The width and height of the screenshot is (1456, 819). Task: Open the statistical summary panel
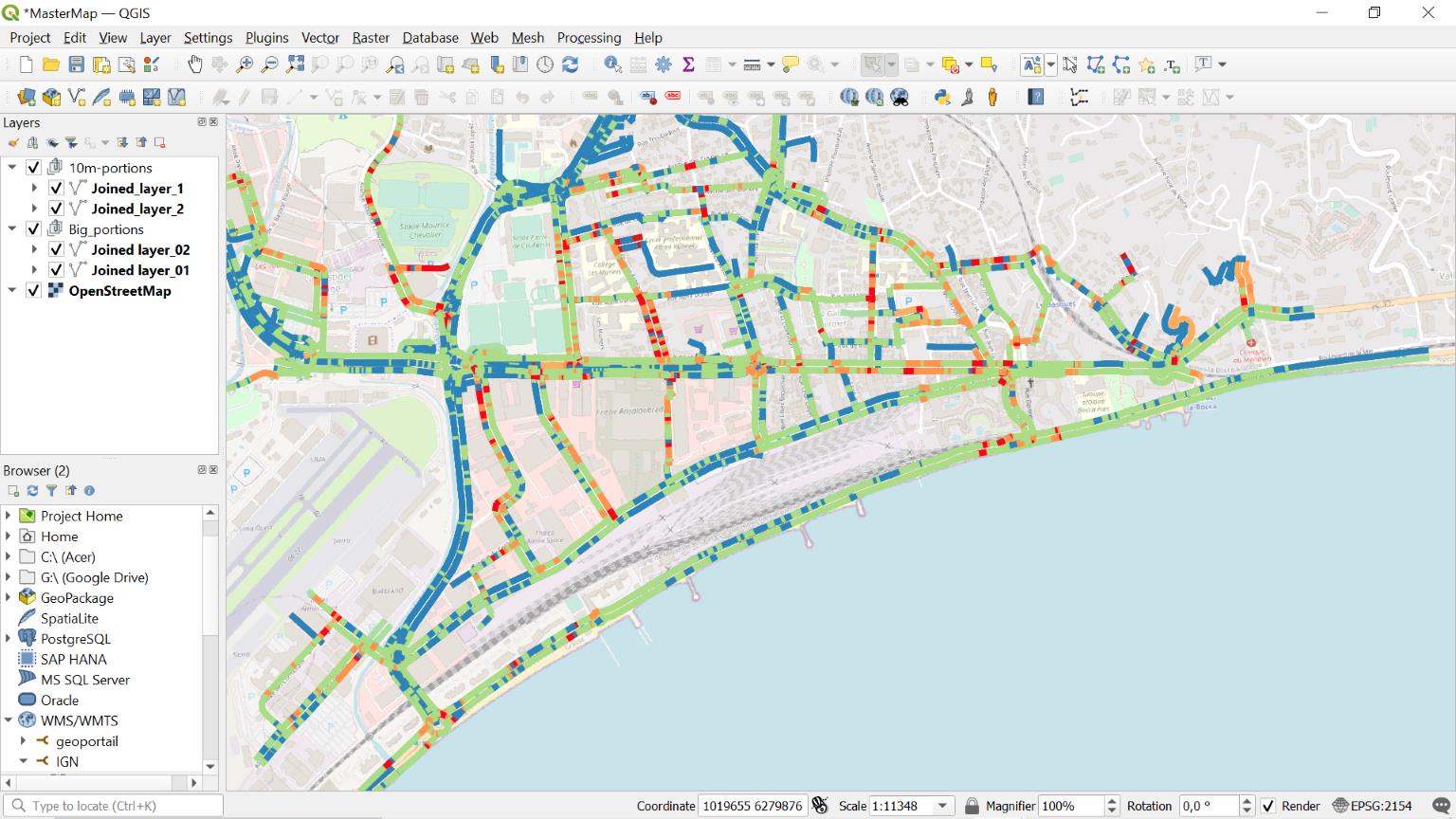click(x=689, y=64)
